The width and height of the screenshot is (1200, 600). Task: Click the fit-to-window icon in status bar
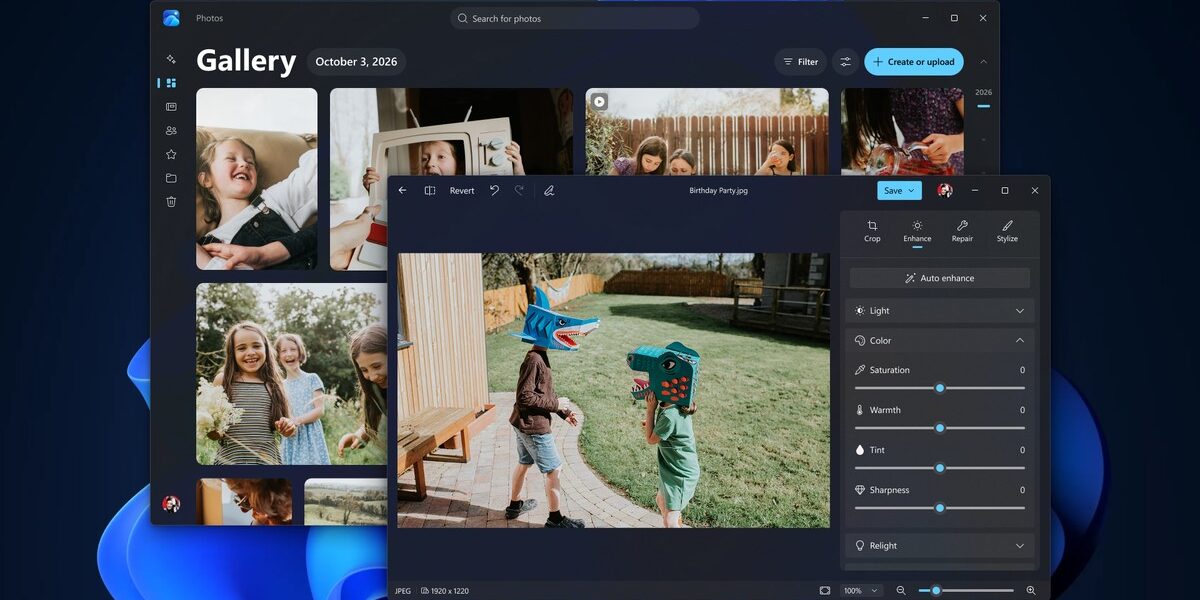(x=825, y=591)
